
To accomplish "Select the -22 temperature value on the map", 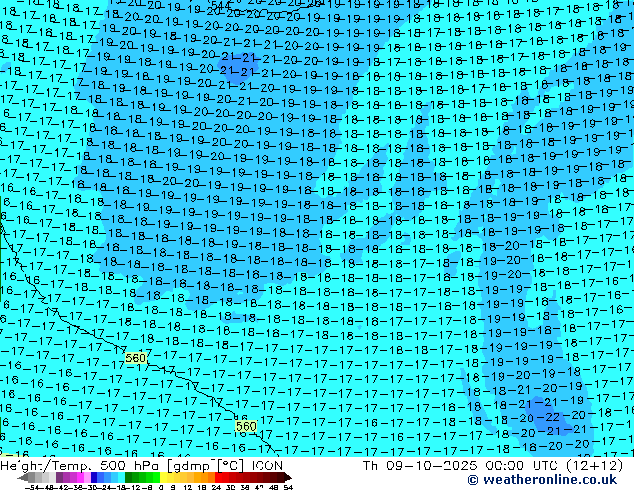I will pos(549,417).
